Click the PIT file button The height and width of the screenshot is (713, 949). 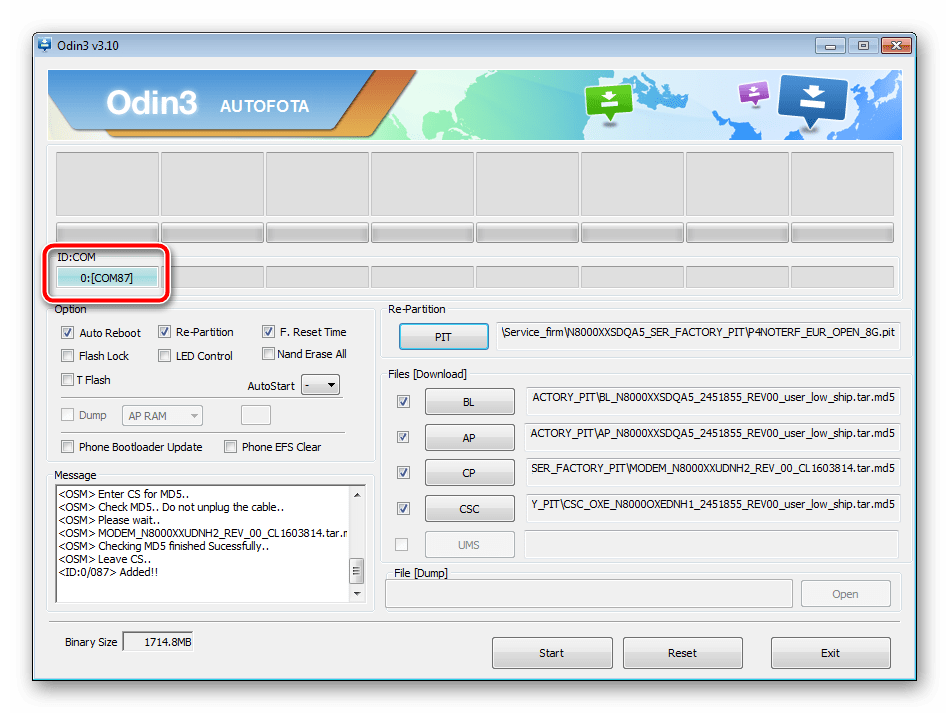coord(444,337)
